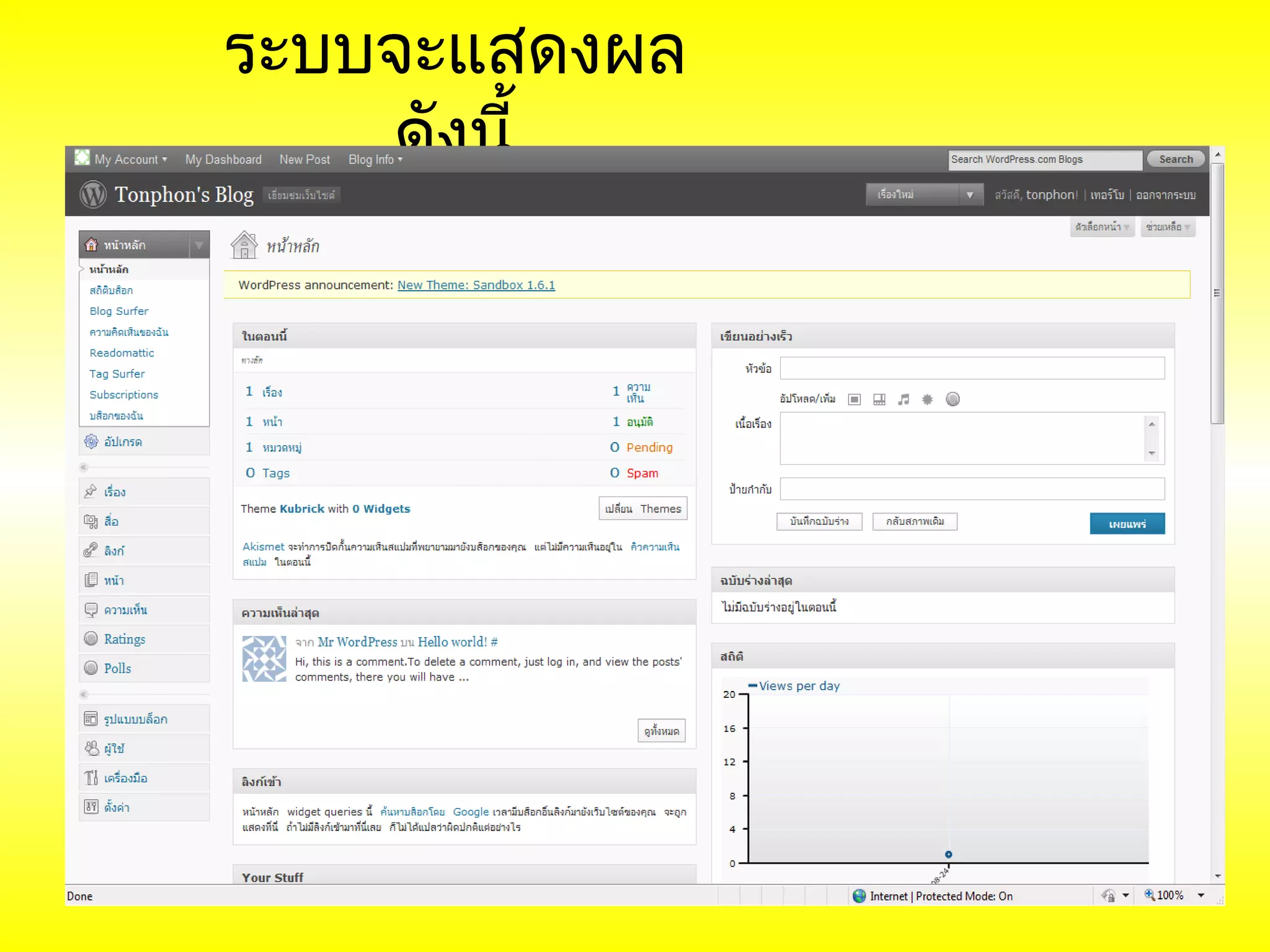Click the WordPress logo beside Tonphon's Blog
Viewport: 1270px width, 952px height.
click(x=93, y=195)
